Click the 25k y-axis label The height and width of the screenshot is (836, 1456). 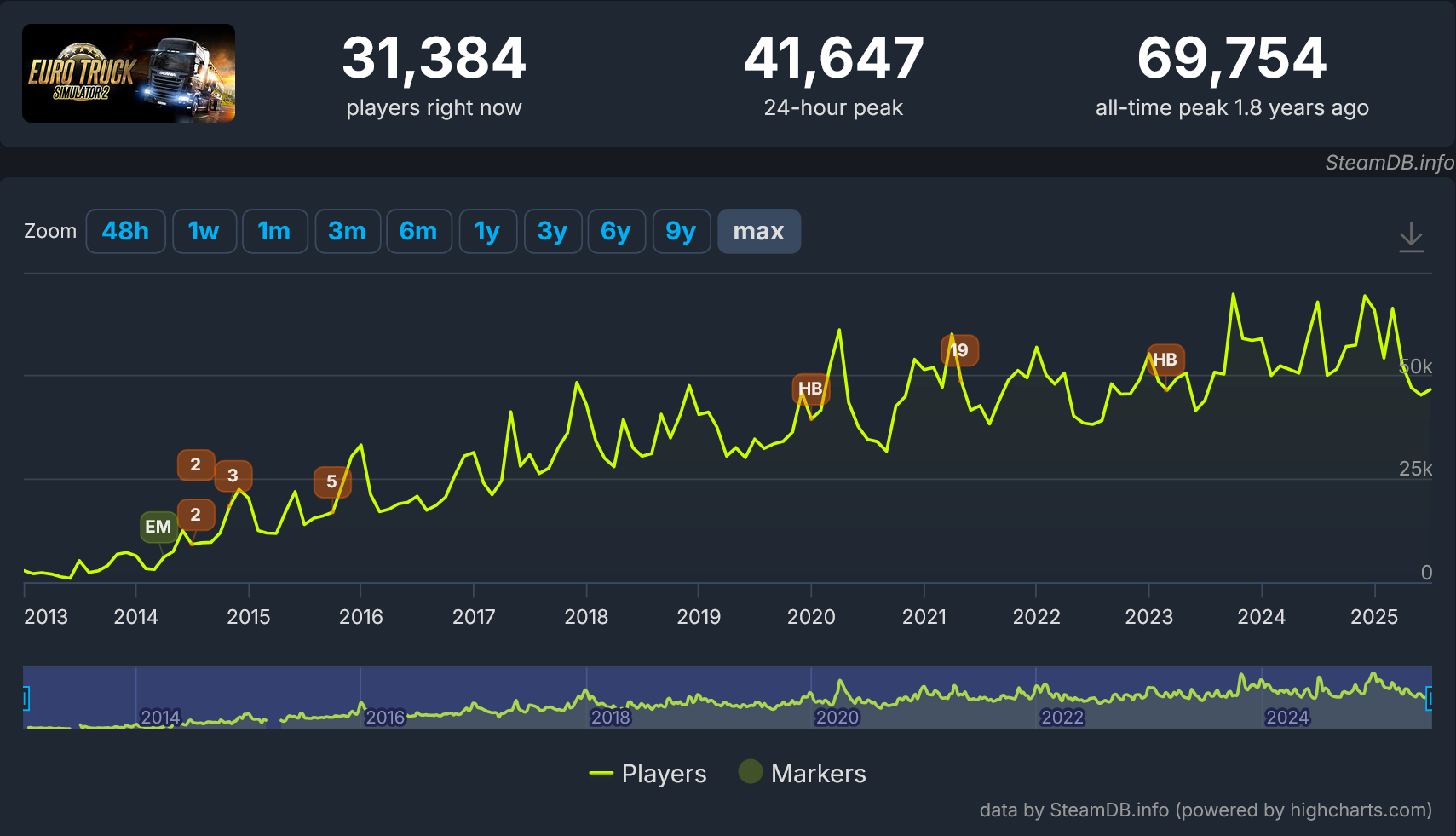[1416, 469]
